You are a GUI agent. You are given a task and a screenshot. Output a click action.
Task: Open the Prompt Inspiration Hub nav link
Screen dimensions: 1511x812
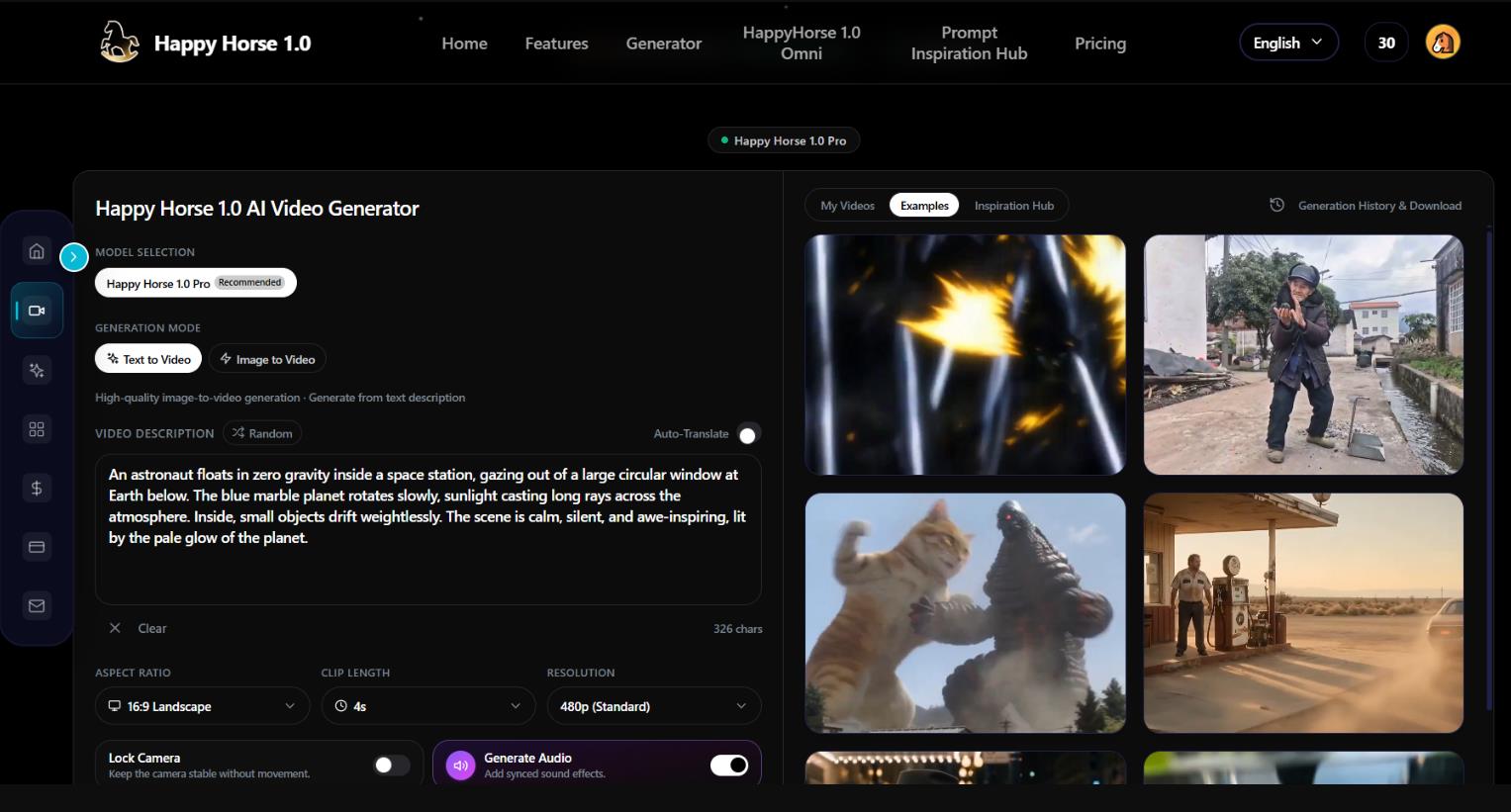point(969,44)
